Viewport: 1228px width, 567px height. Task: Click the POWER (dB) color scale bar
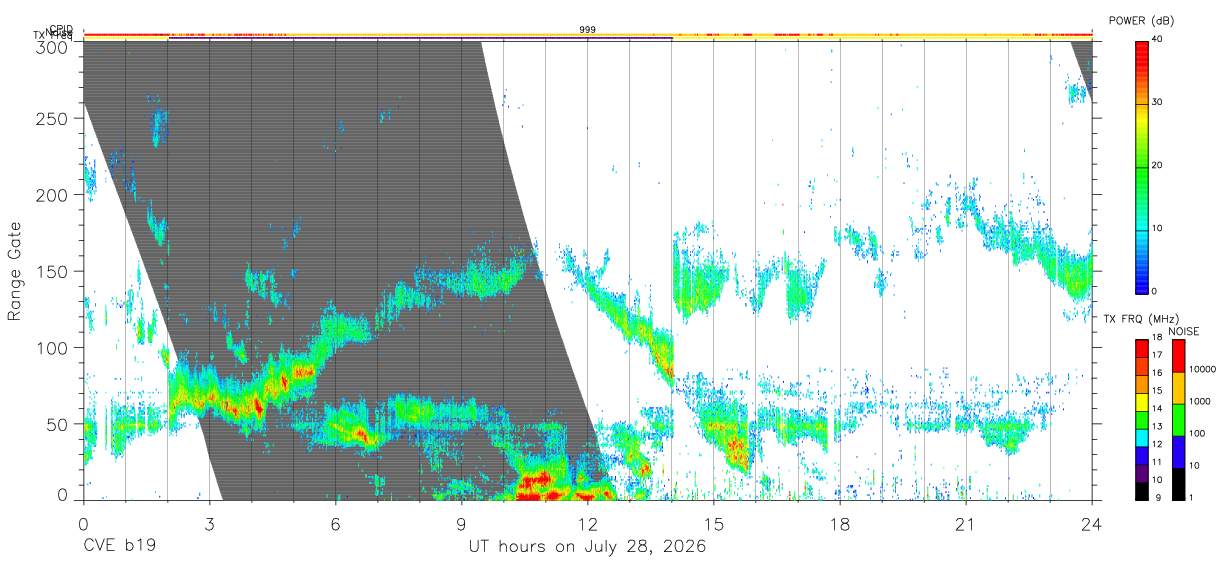pos(1140,166)
